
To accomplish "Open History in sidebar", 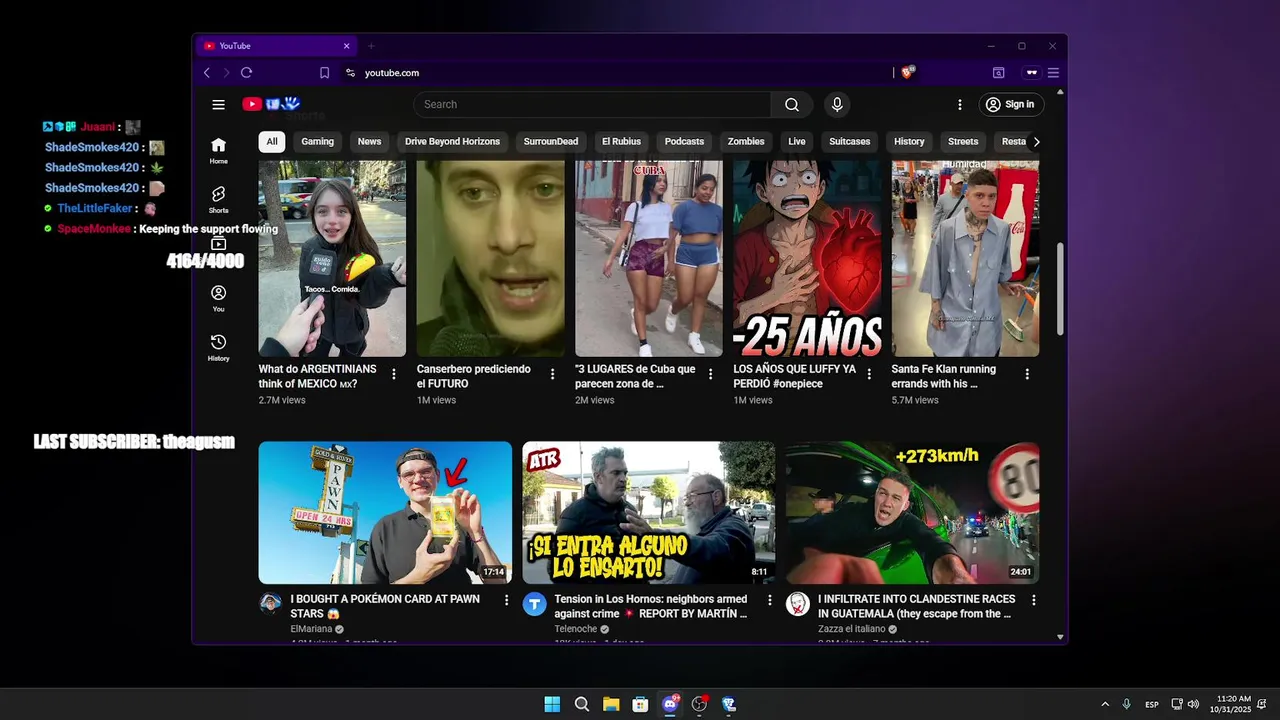I will pos(218,347).
